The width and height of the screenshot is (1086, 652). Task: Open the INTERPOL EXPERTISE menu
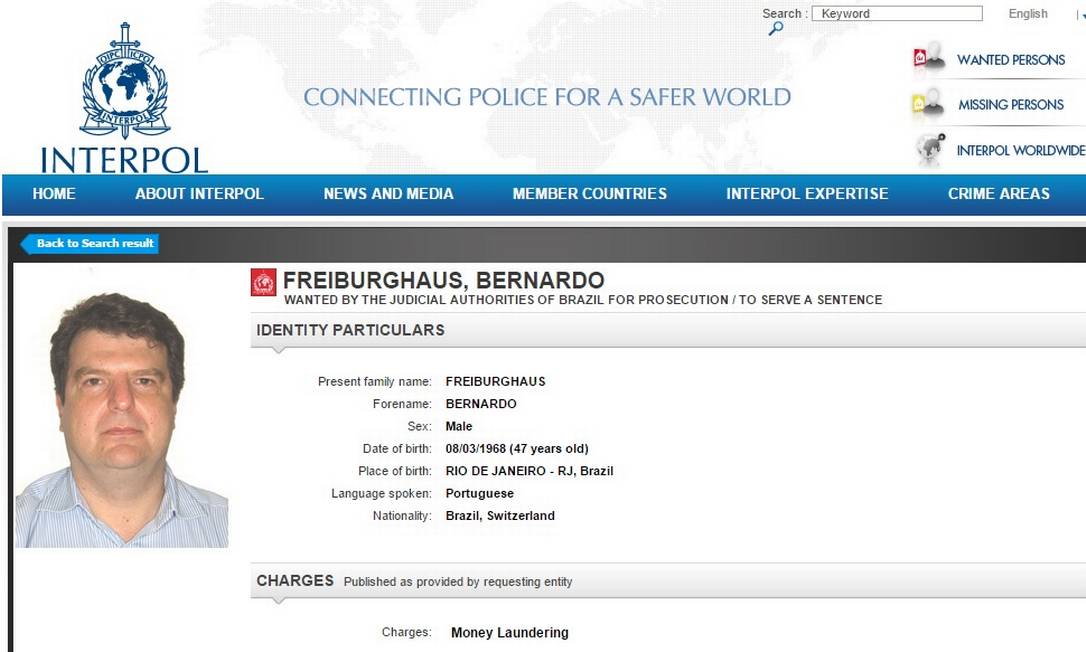pos(806,194)
